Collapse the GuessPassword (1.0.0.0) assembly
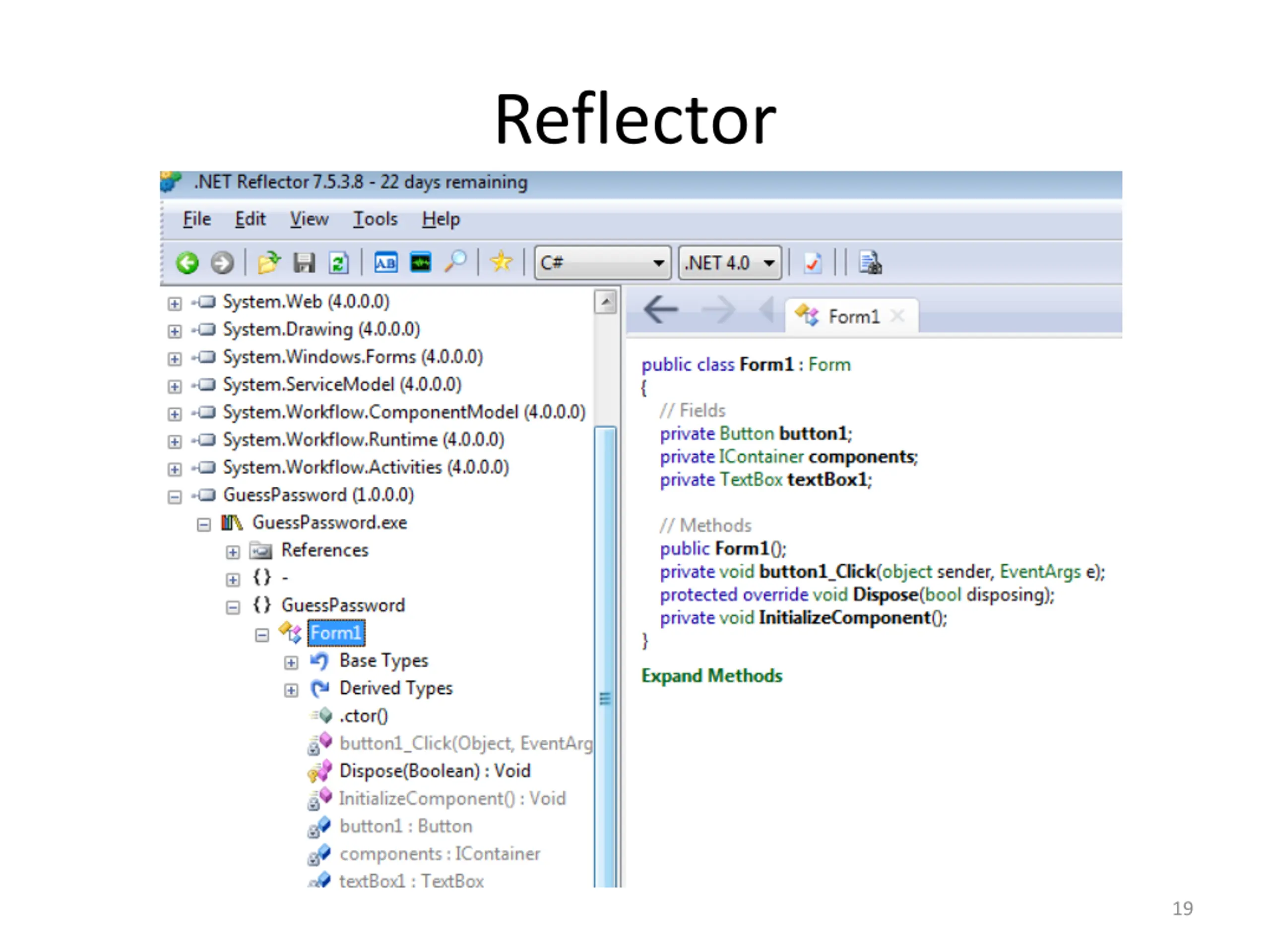 click(x=175, y=497)
